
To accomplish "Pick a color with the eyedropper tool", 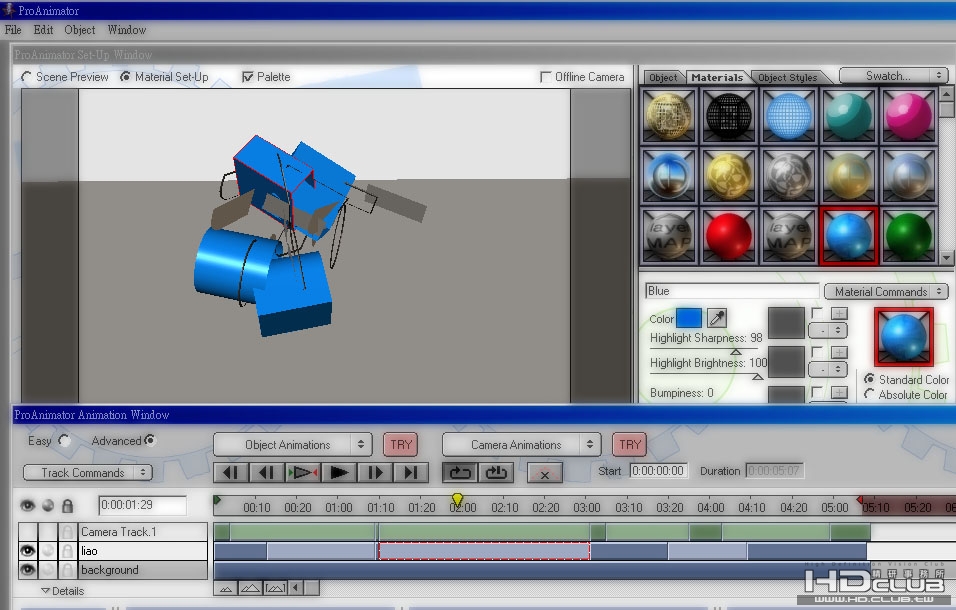I will tap(717, 317).
